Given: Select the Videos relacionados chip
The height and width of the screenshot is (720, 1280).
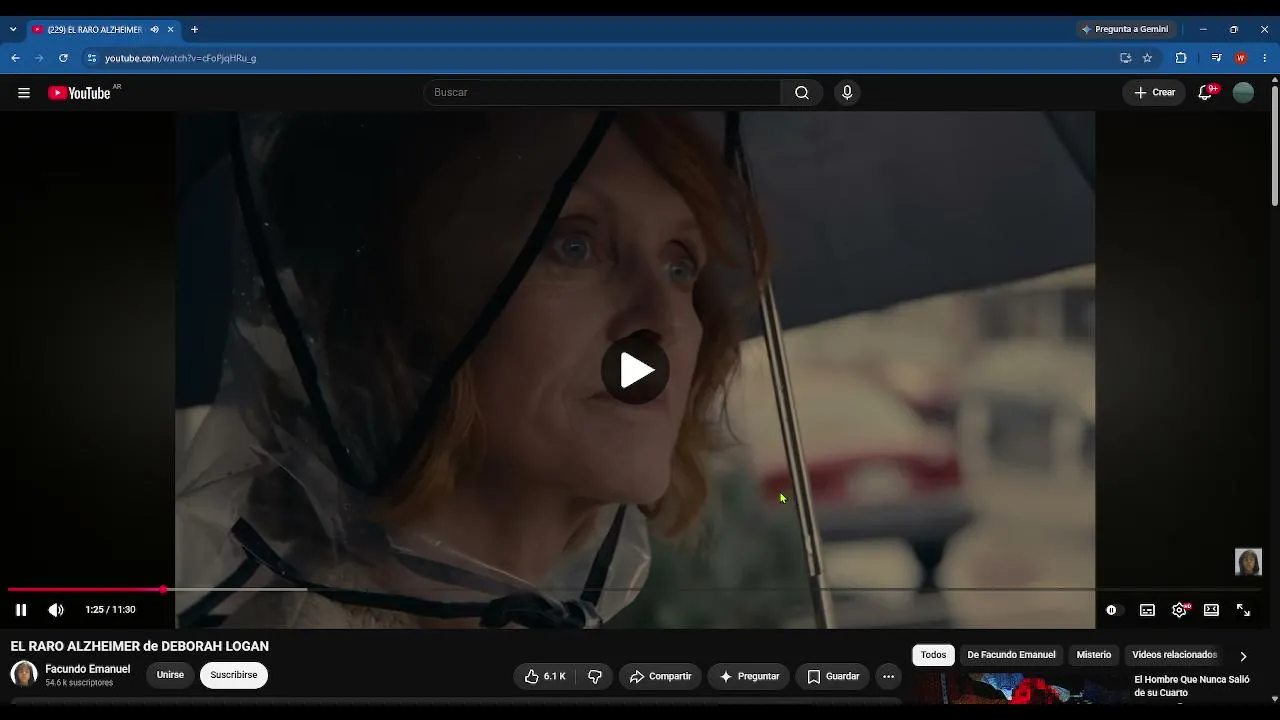Looking at the screenshot, I should (x=1174, y=655).
